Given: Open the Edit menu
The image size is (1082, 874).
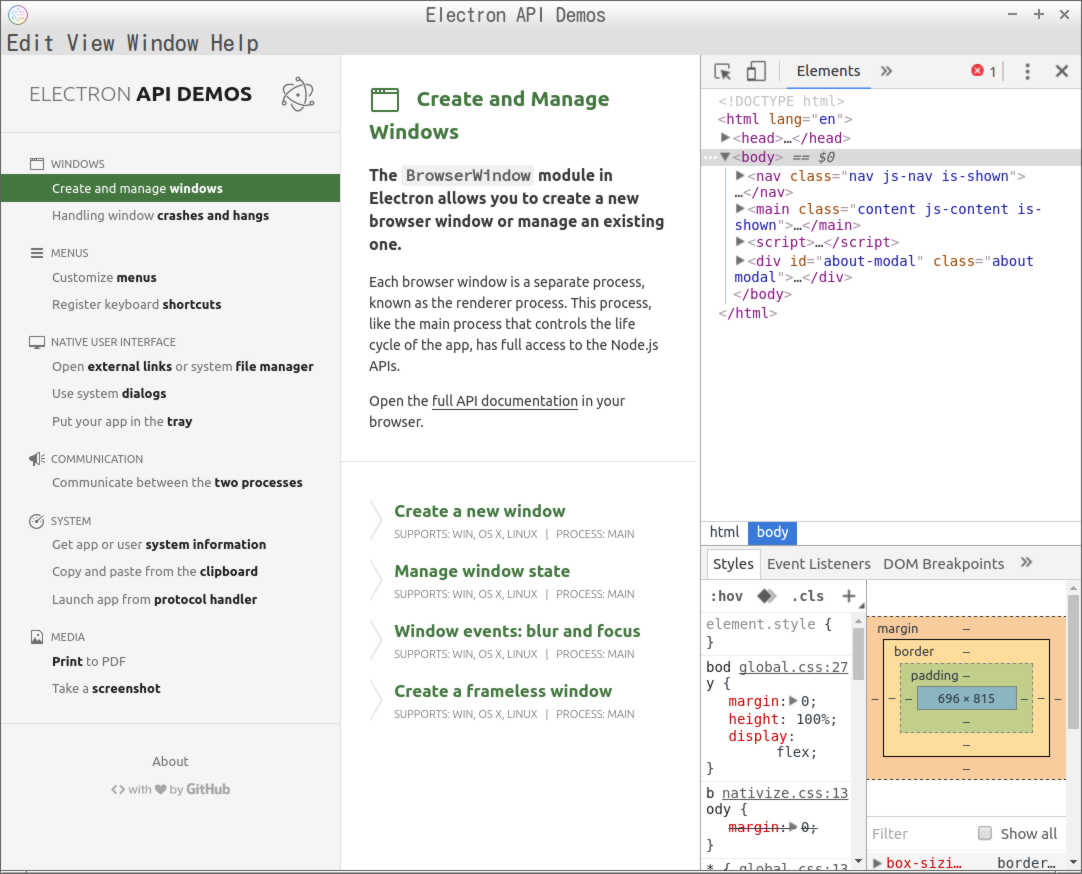Looking at the screenshot, I should pos(30,43).
